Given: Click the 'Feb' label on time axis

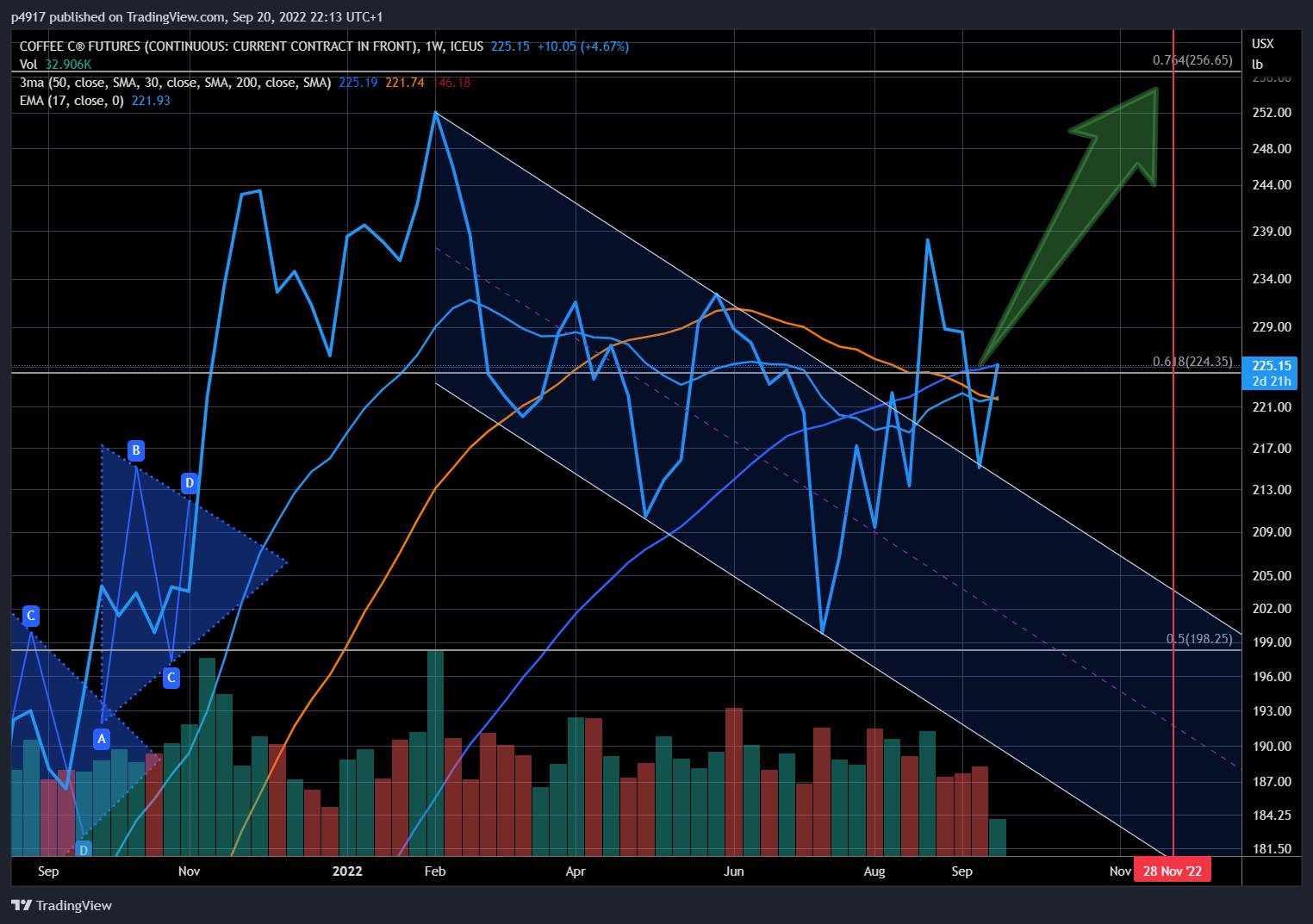Looking at the screenshot, I should tap(435, 871).
